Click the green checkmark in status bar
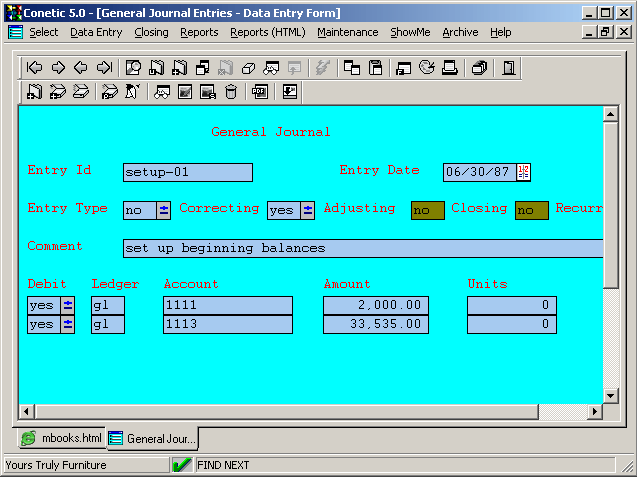Image resolution: width=637 pixels, height=477 pixels. (182, 465)
